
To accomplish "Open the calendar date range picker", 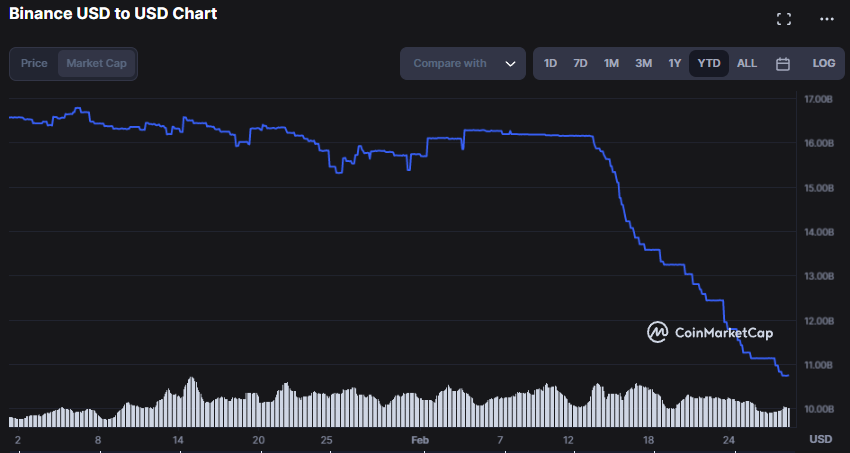I will point(782,64).
